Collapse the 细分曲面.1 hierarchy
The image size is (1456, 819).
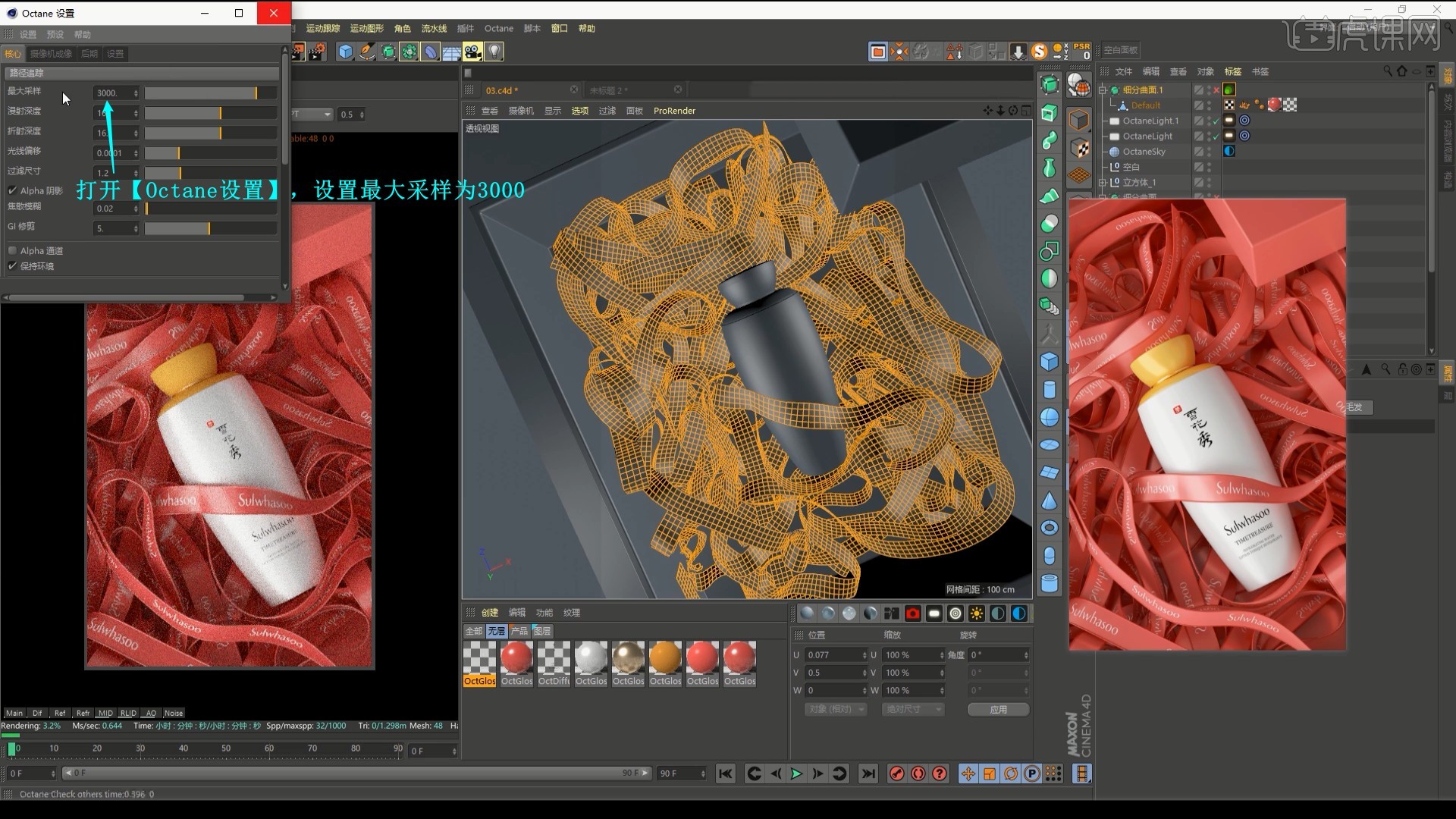click(x=1102, y=89)
